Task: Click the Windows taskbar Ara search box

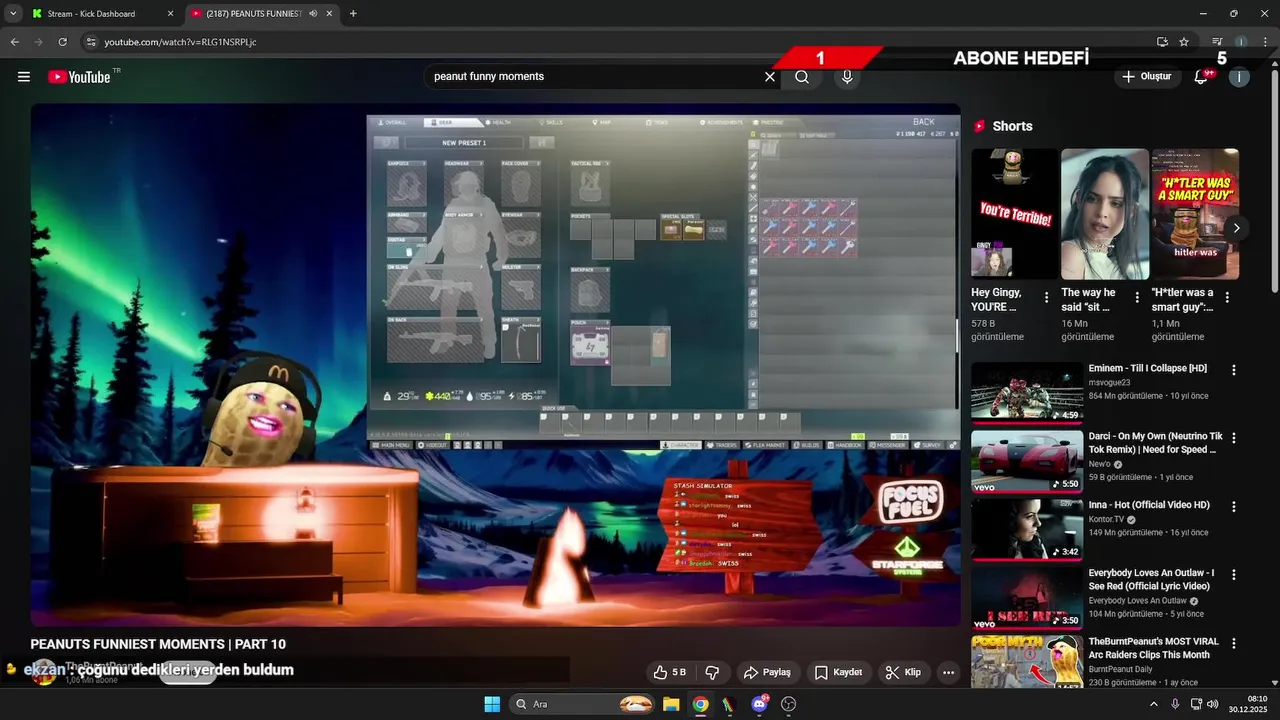Action: [581, 704]
